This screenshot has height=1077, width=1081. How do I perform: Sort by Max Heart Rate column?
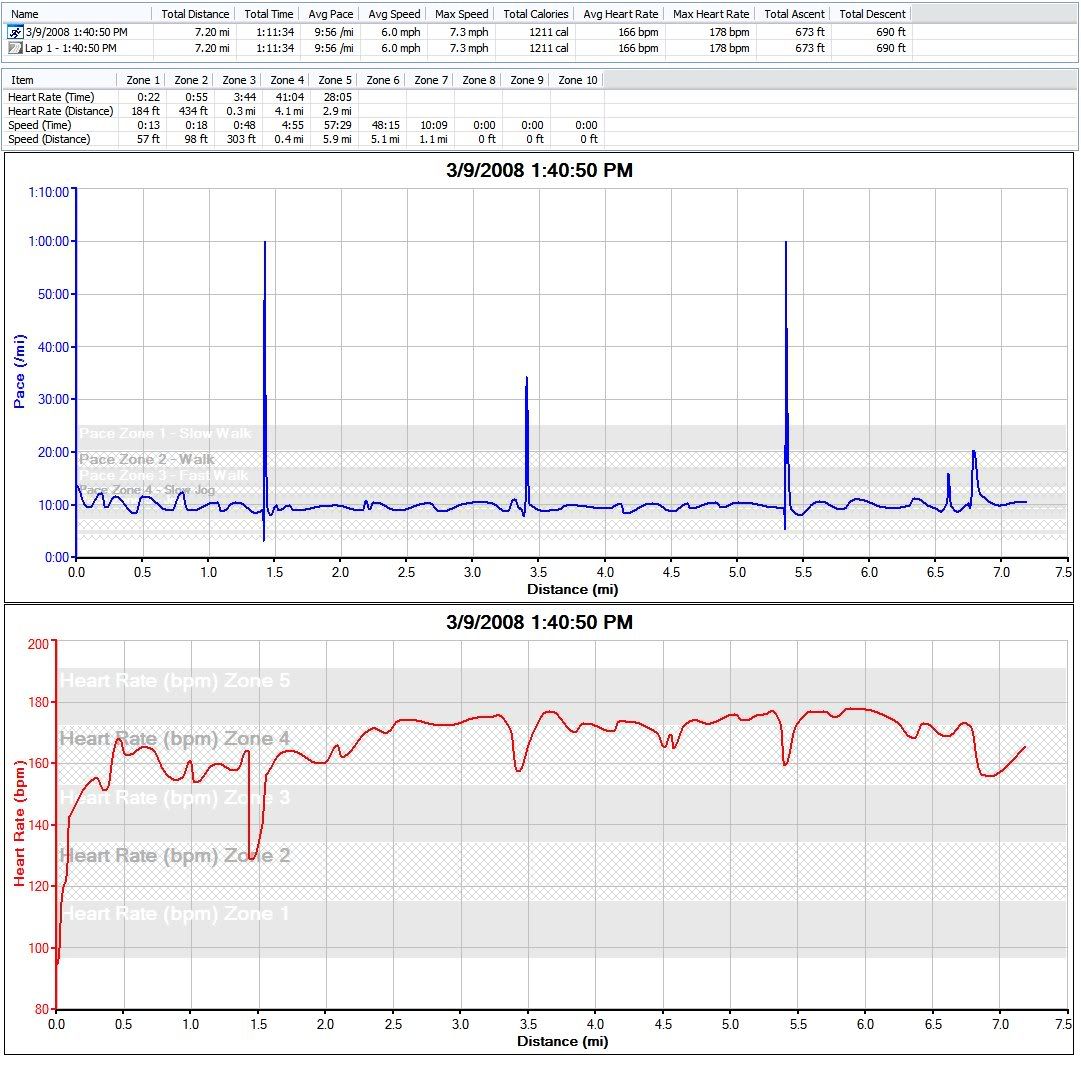pos(711,14)
